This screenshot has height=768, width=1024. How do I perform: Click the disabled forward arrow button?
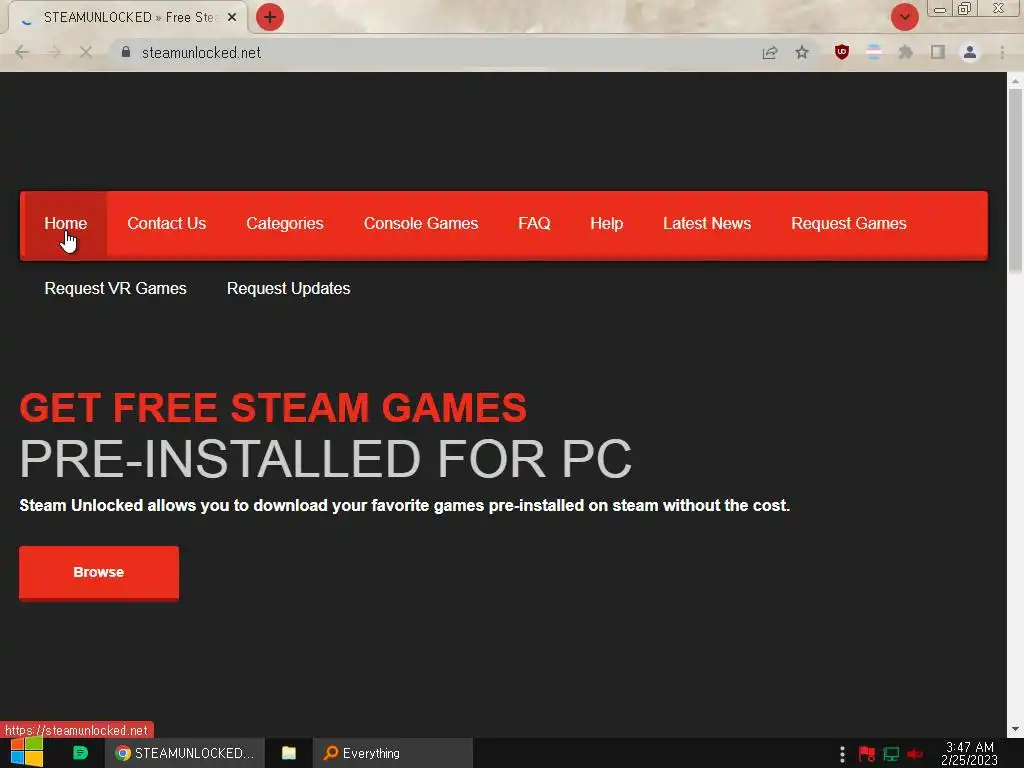point(54,52)
